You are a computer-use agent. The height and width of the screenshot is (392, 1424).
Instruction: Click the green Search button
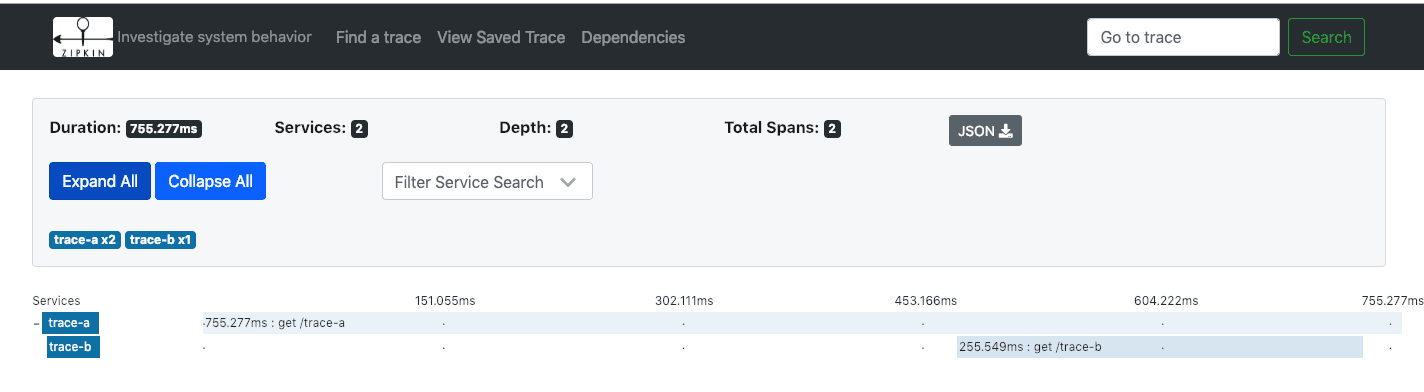[1326, 37]
